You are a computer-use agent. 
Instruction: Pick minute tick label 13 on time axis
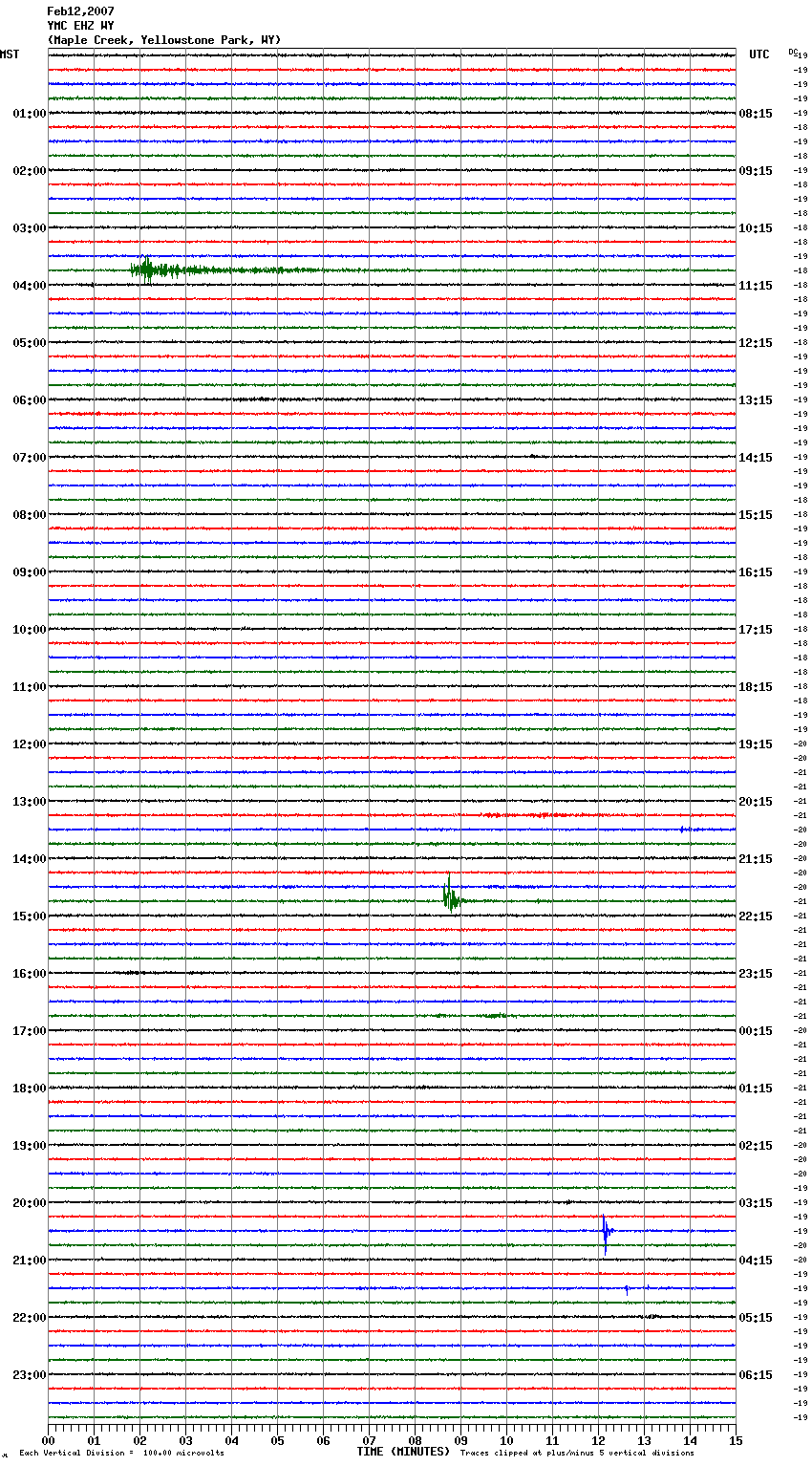pyautogui.click(x=645, y=1441)
